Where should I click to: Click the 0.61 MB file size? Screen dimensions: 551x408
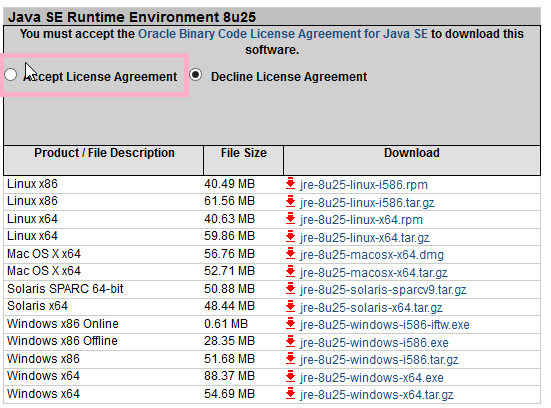pos(226,324)
